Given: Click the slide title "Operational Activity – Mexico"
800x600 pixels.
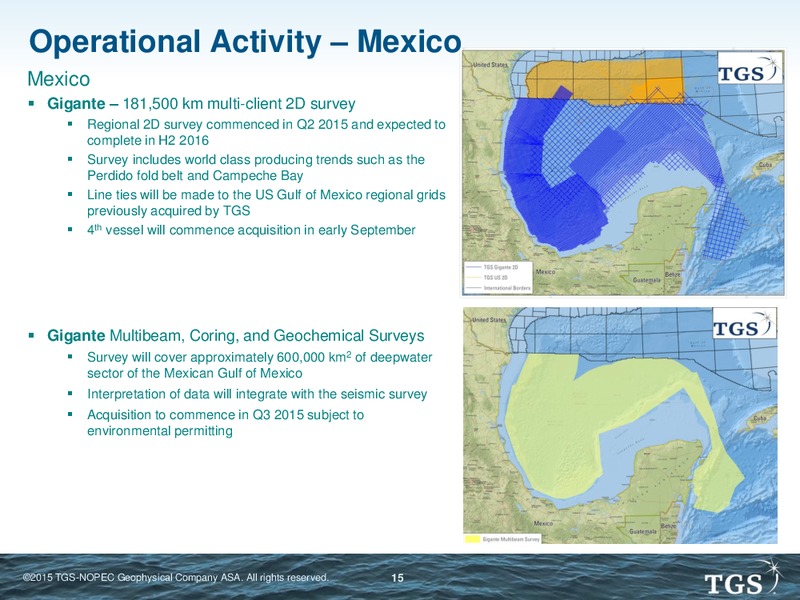Looking at the screenshot, I should coord(245,42).
